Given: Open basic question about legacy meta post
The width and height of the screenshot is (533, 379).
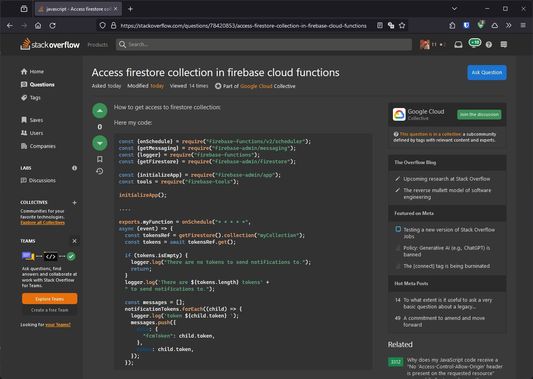Looking at the screenshot, I should point(447,303).
